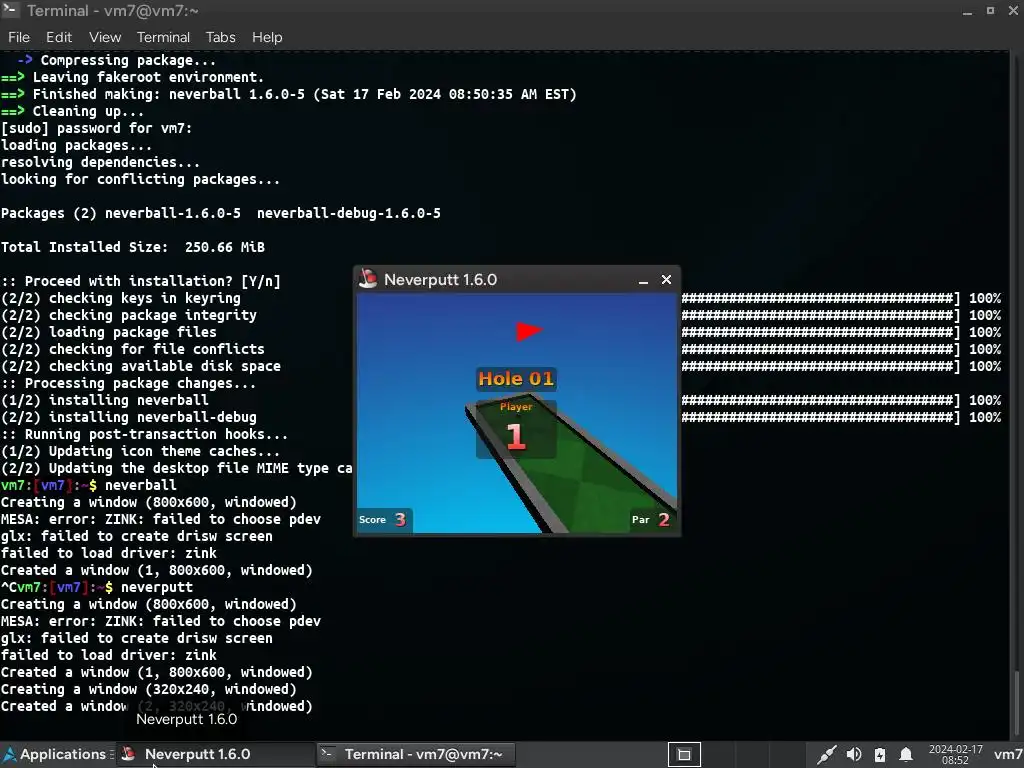Open the battery power manager tray icon
The height and width of the screenshot is (768, 1024).
880,755
